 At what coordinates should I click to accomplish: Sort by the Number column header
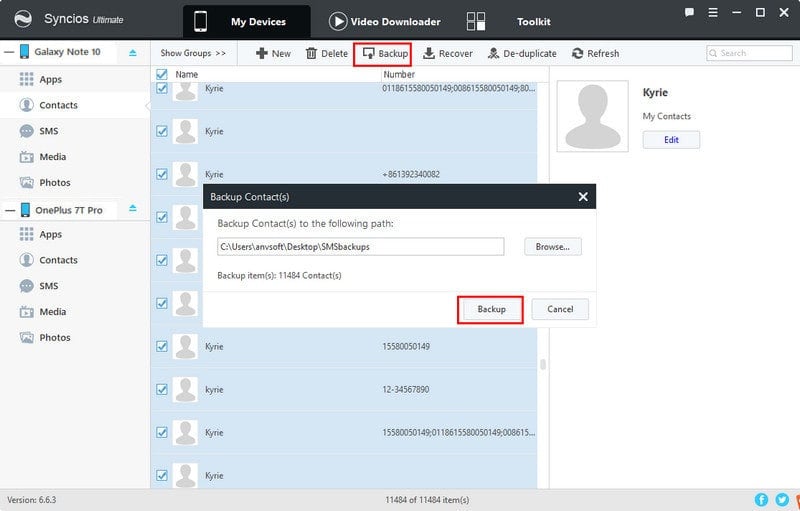(399, 74)
